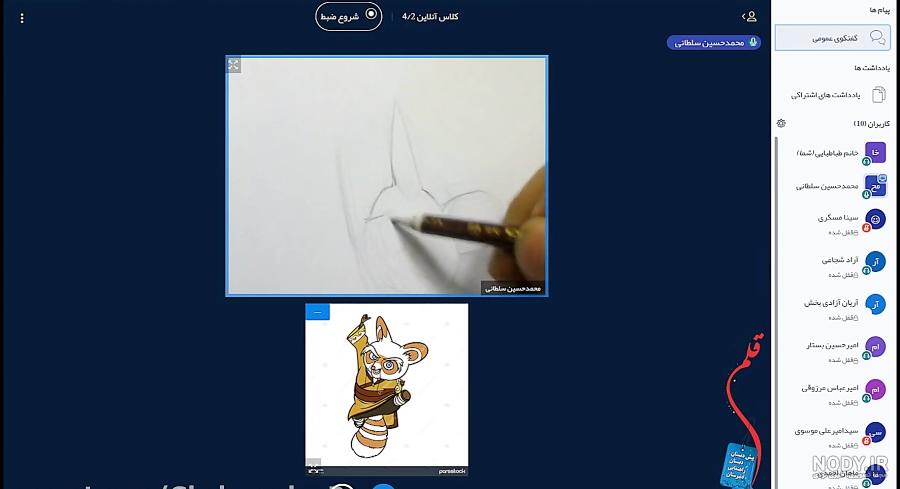Image resolution: width=900 pixels, height=489 pixels.
Task: Toggle the users list panel icon
Action: pyautogui.click(x=749, y=17)
